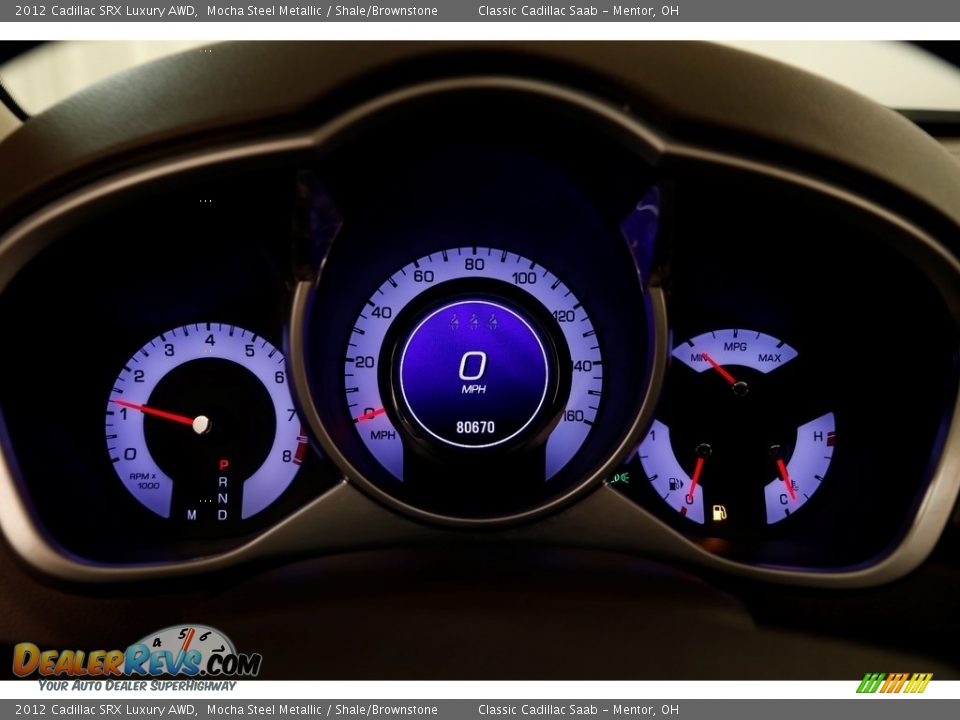This screenshot has height=720, width=960.
Task: Click the coolant temperature symbol on gauge
Action: pyautogui.click(x=793, y=485)
